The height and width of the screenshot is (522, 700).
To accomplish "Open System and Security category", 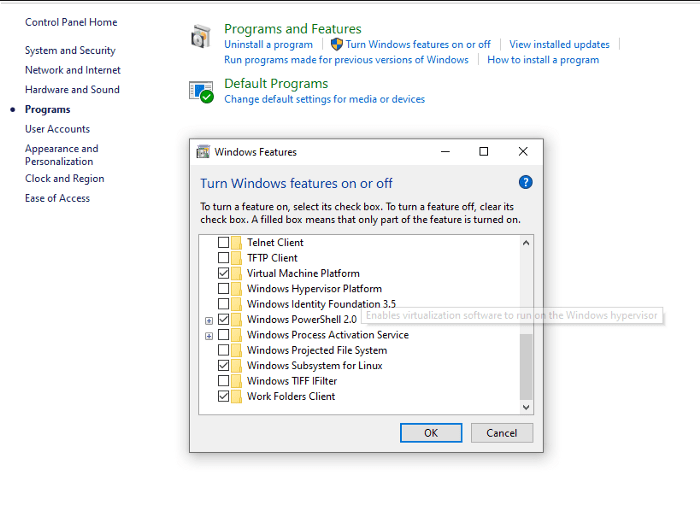I will click(70, 50).
